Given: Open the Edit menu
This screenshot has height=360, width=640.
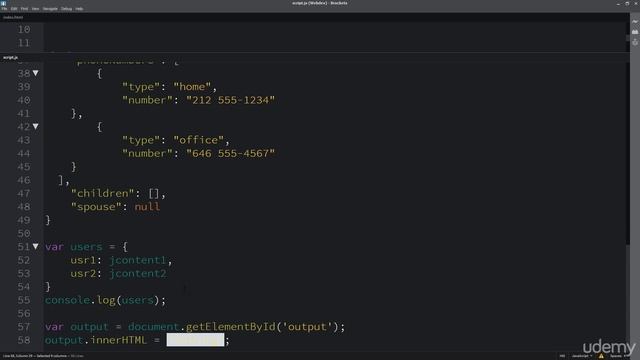Looking at the screenshot, I should coord(14,9).
